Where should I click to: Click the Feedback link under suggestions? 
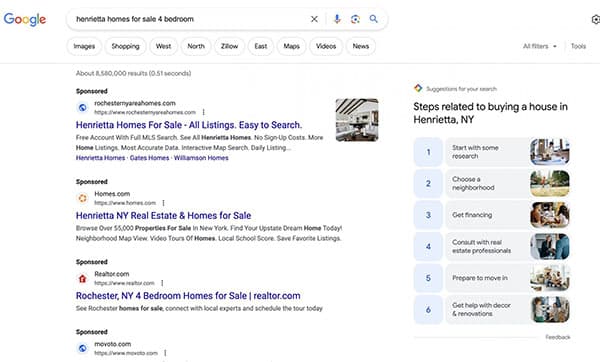[x=558, y=337]
